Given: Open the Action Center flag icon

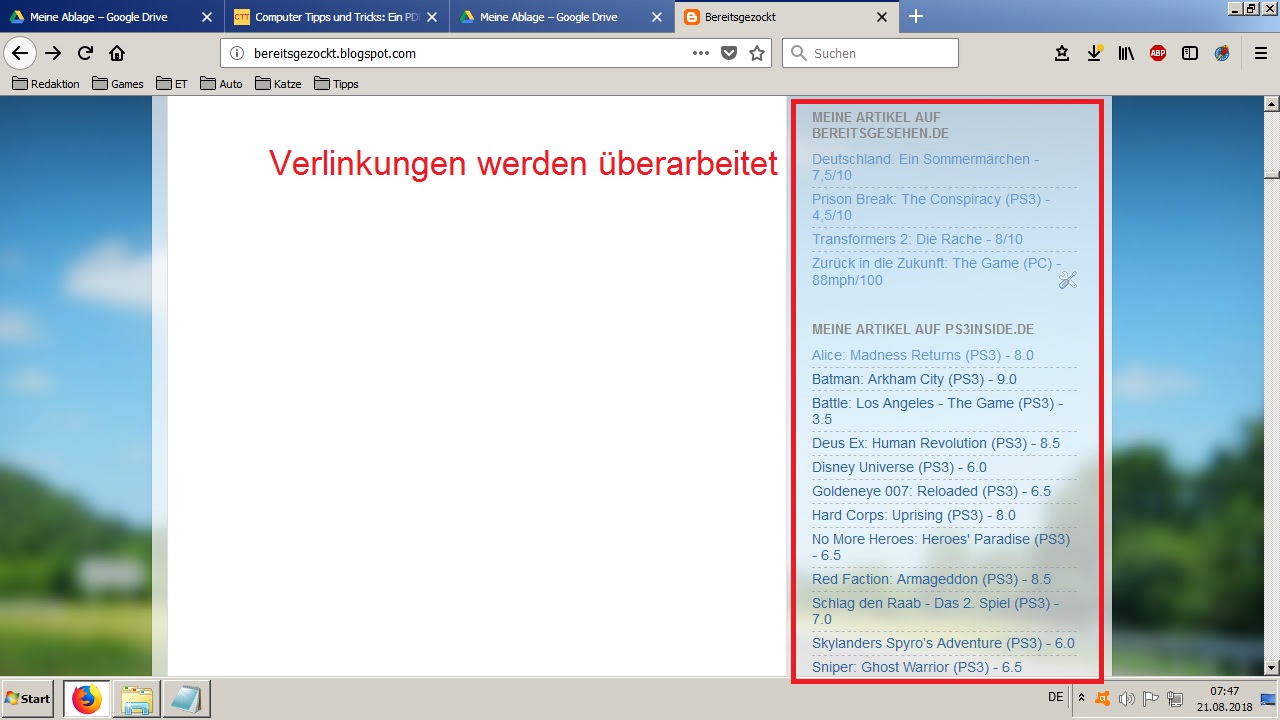Looking at the screenshot, I should click(x=1151, y=698).
